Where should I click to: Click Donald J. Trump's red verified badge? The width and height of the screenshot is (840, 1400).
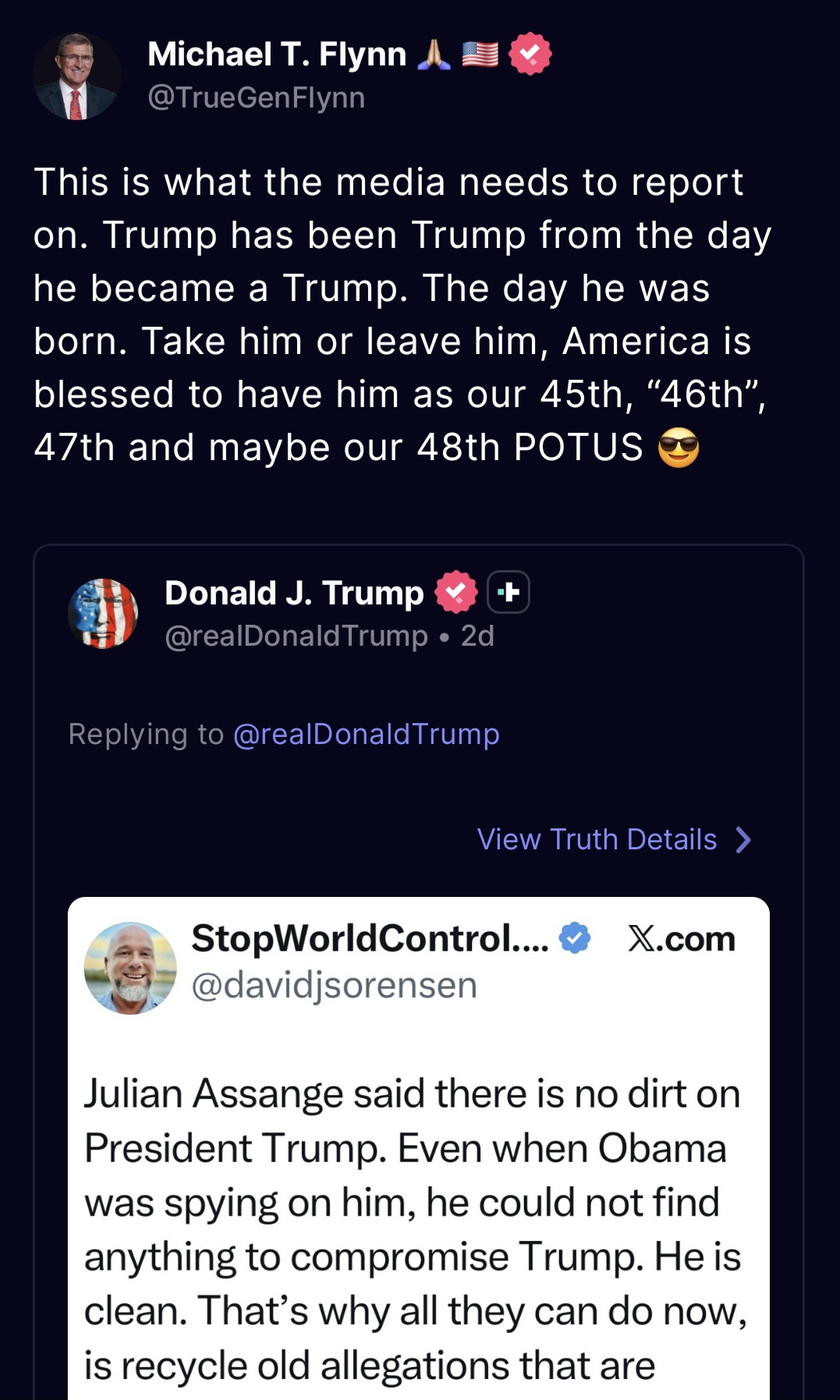(455, 592)
